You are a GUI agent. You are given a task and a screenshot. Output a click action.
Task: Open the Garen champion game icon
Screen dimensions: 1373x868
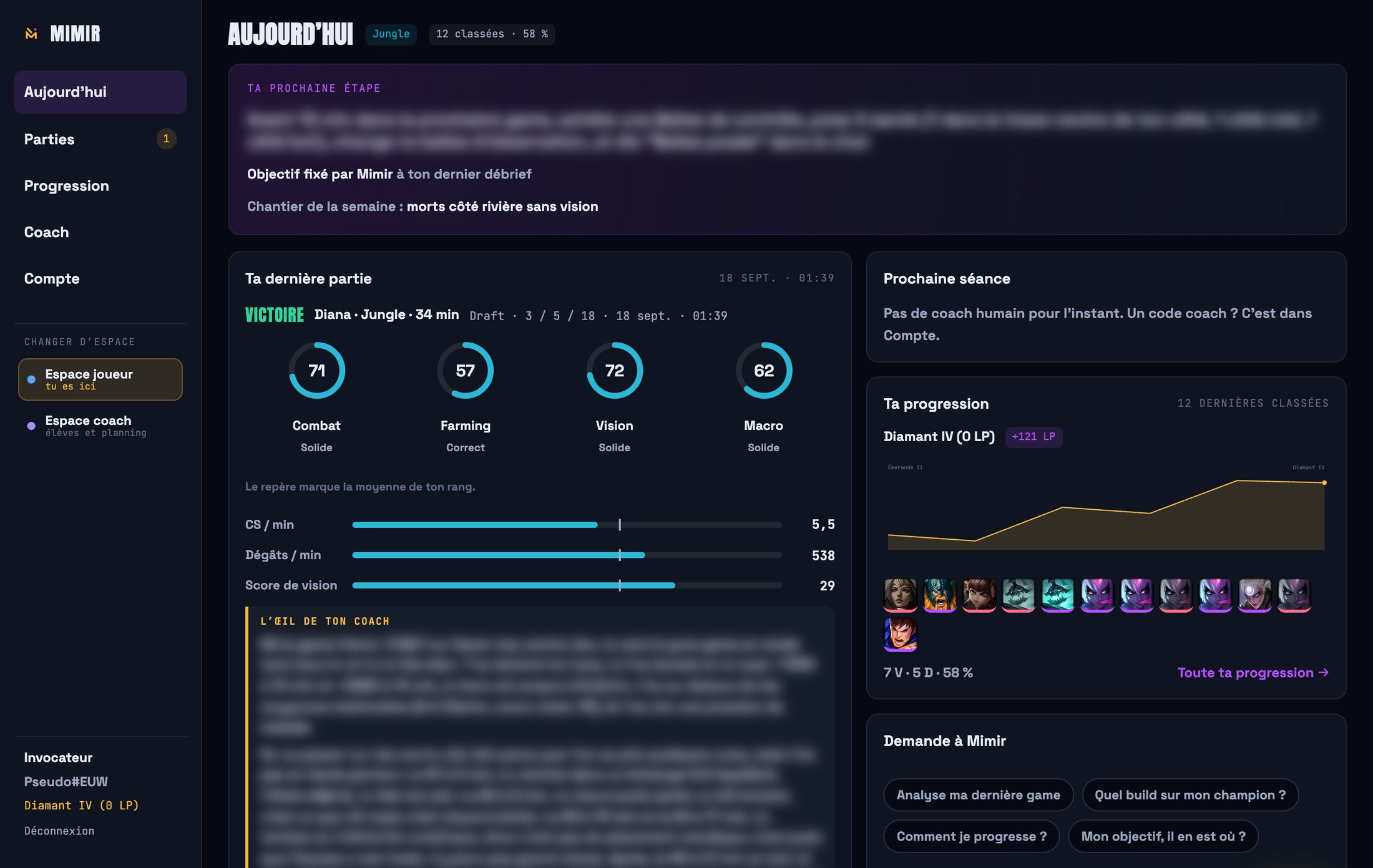coord(901,635)
